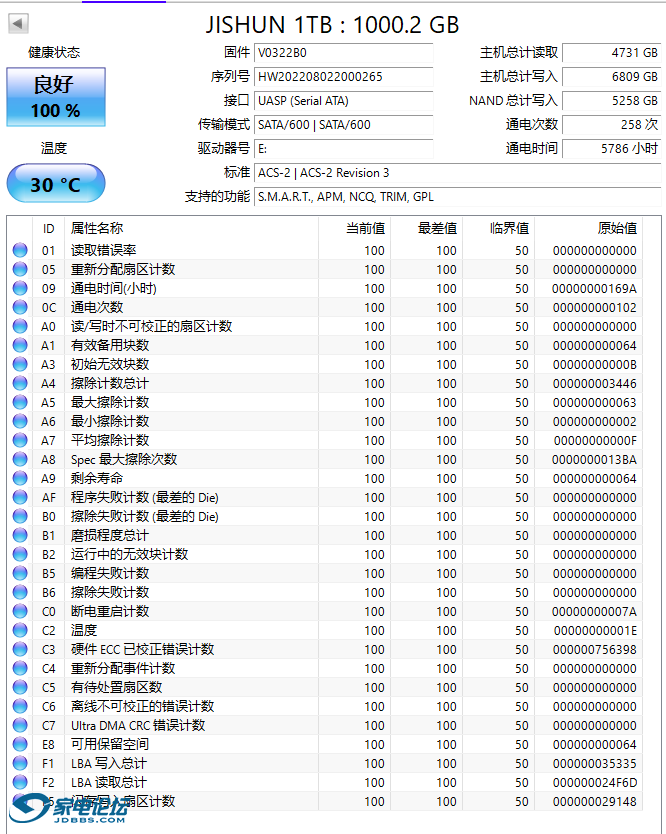Click the status icon for 读取错误率 row
Image resolution: width=666 pixels, height=834 pixels.
tap(20, 250)
